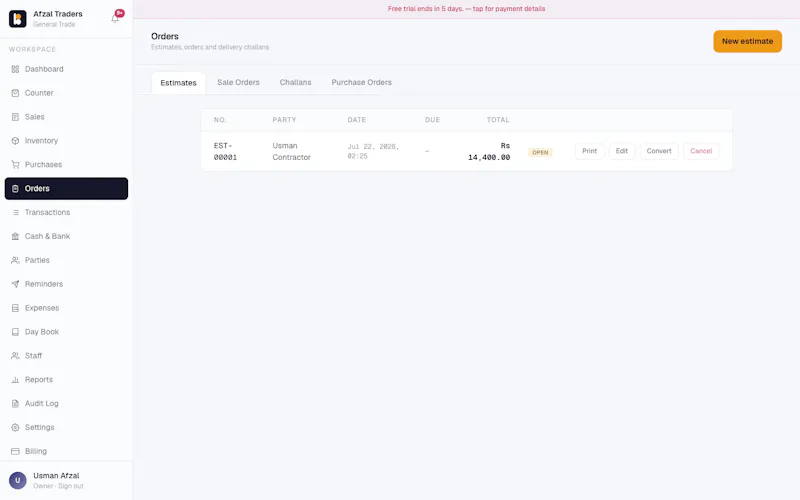Cancel estimate EST-00001
800x500 pixels.
(x=701, y=151)
